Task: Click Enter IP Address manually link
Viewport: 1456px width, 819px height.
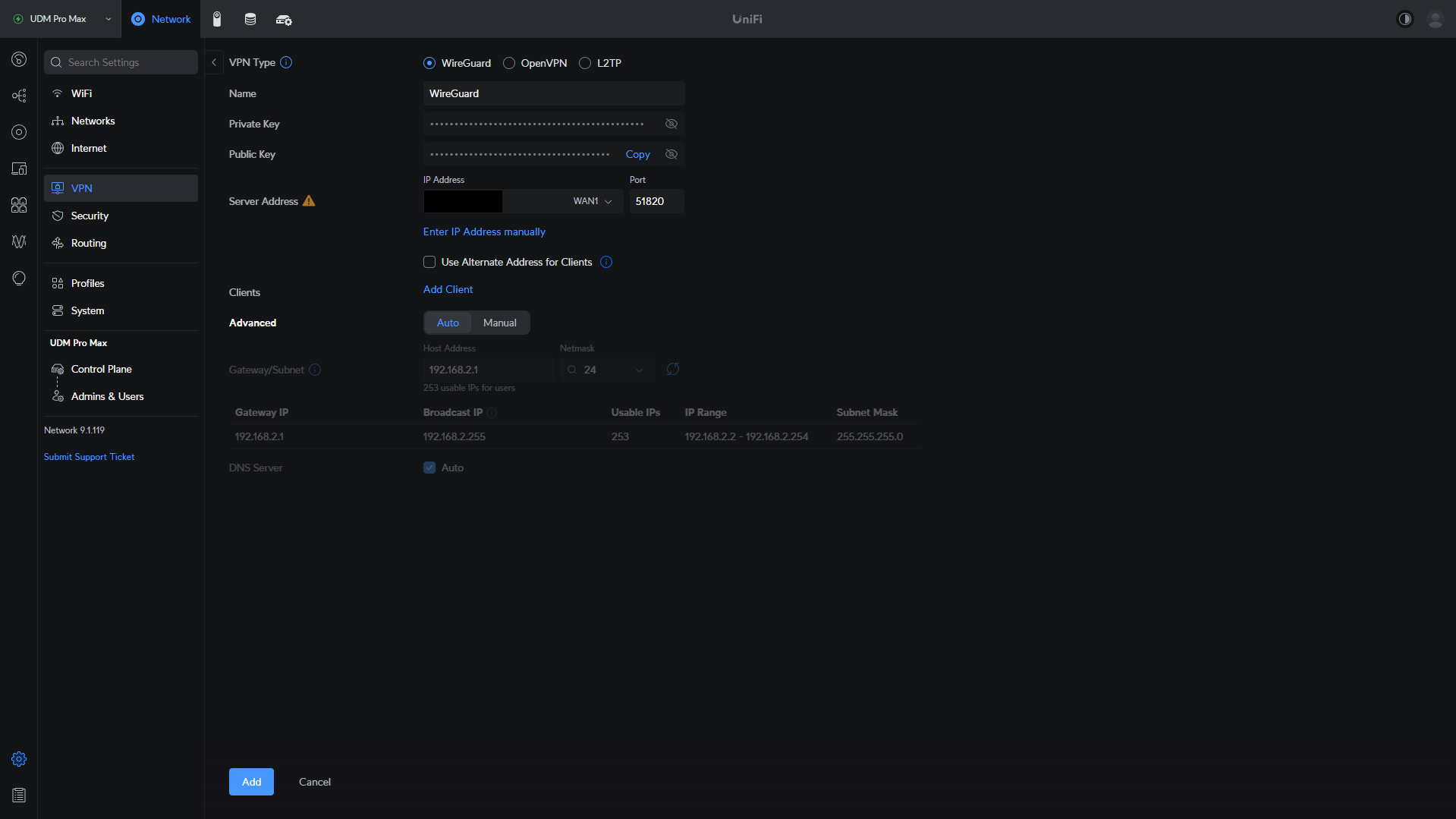Action: tap(484, 232)
